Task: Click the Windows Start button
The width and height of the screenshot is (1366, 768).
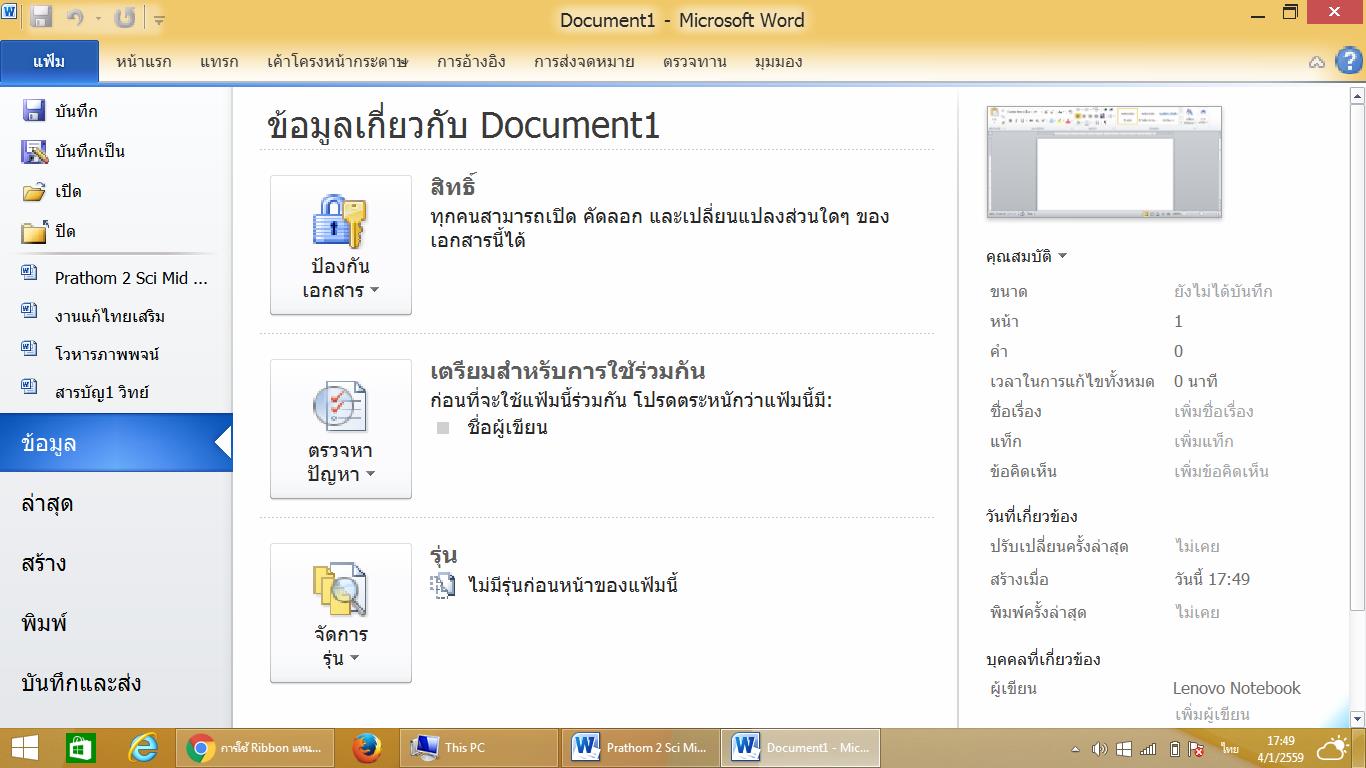Action: [25, 748]
